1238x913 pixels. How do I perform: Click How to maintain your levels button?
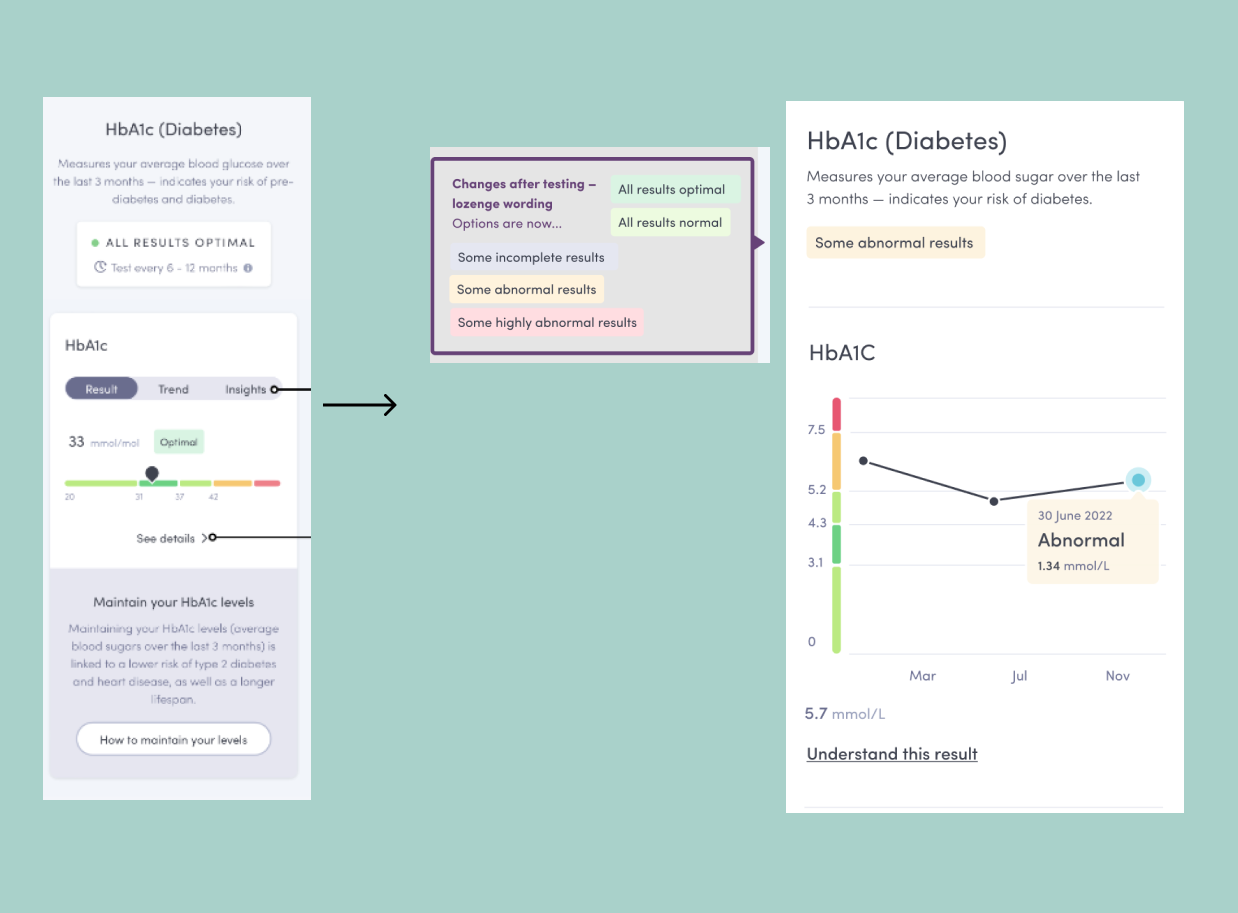click(174, 740)
